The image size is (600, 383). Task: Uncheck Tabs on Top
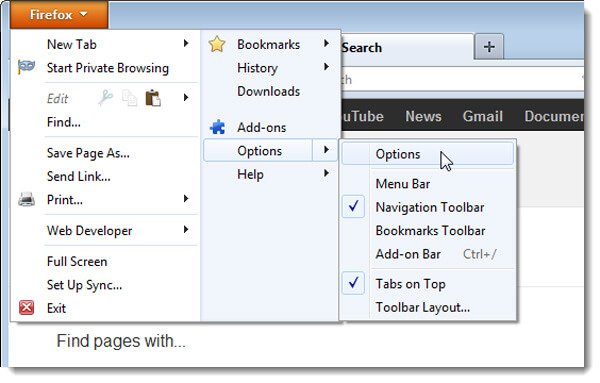(x=411, y=284)
